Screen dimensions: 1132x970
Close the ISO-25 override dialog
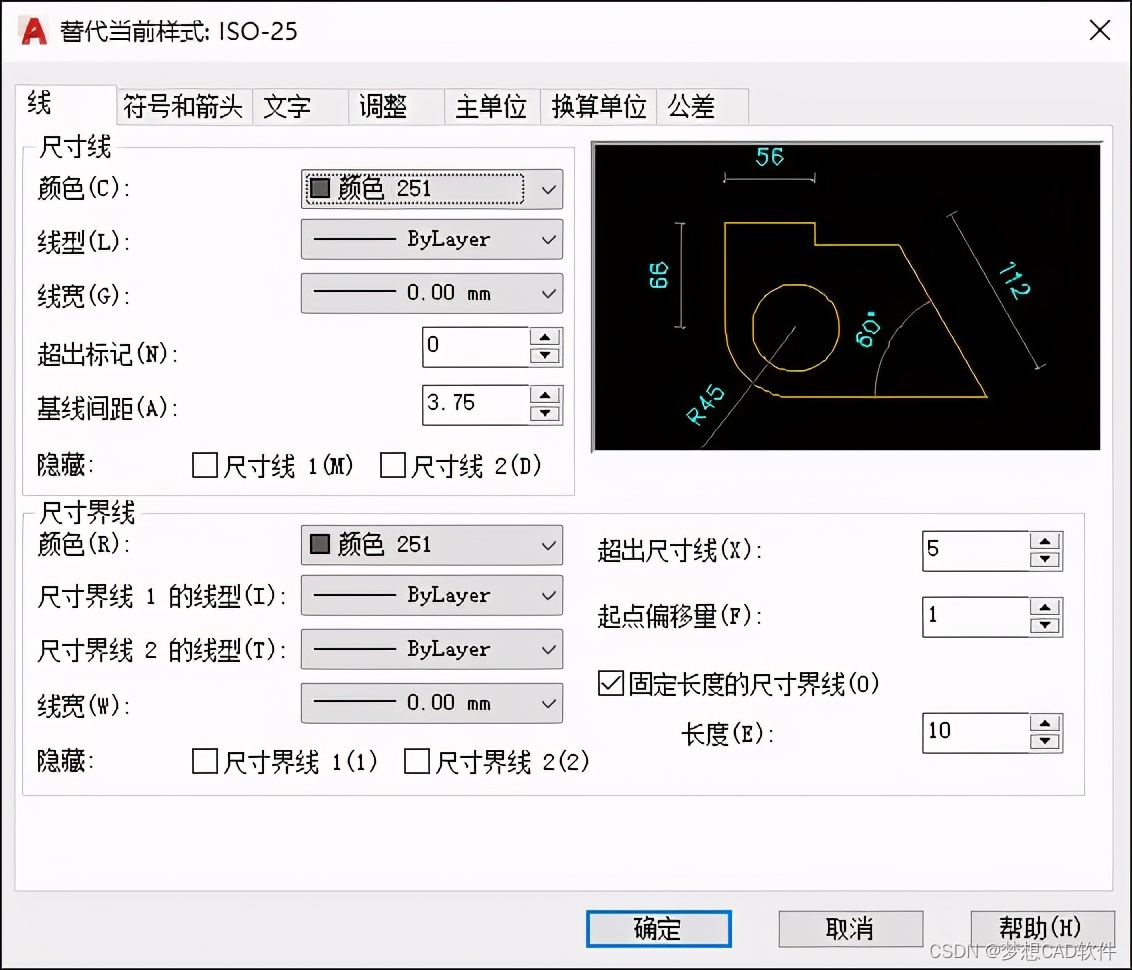1100,30
